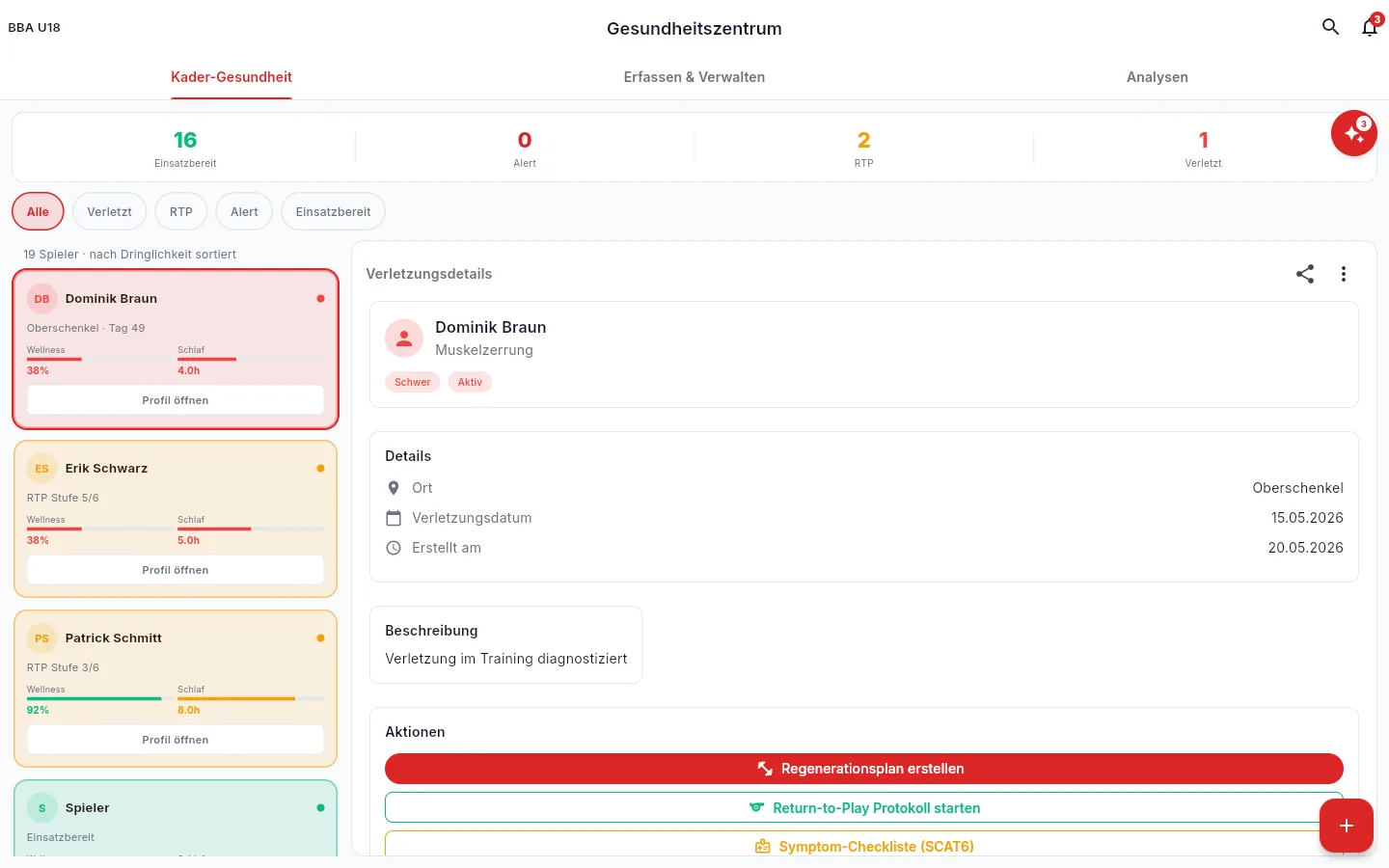Screen dimensions: 1389x868
Task: Click the location pin icon beside Ort
Action: point(394,488)
